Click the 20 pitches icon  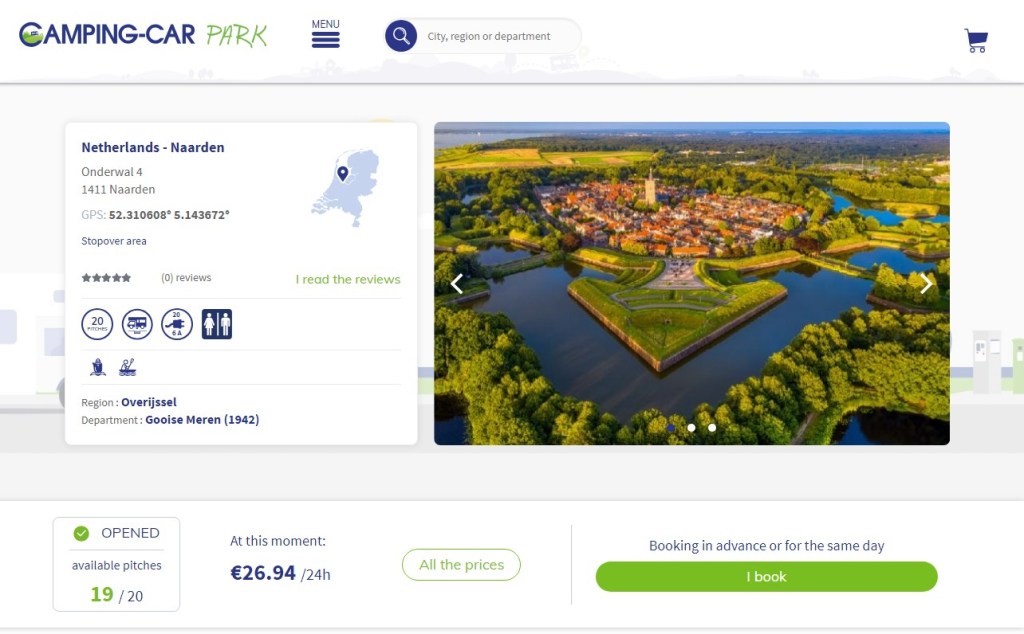pos(97,324)
